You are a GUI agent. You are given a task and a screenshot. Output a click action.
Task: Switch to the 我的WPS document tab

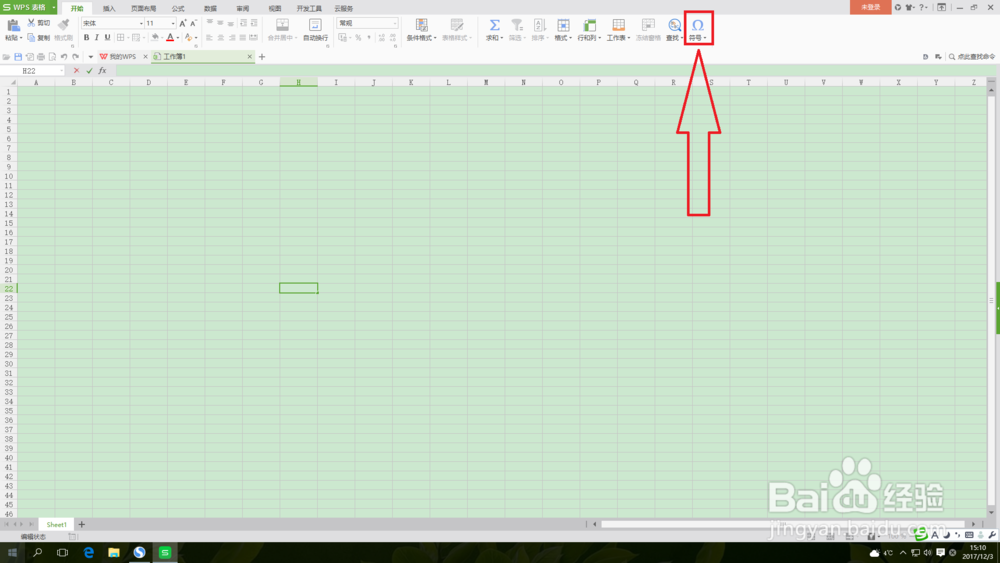click(122, 57)
